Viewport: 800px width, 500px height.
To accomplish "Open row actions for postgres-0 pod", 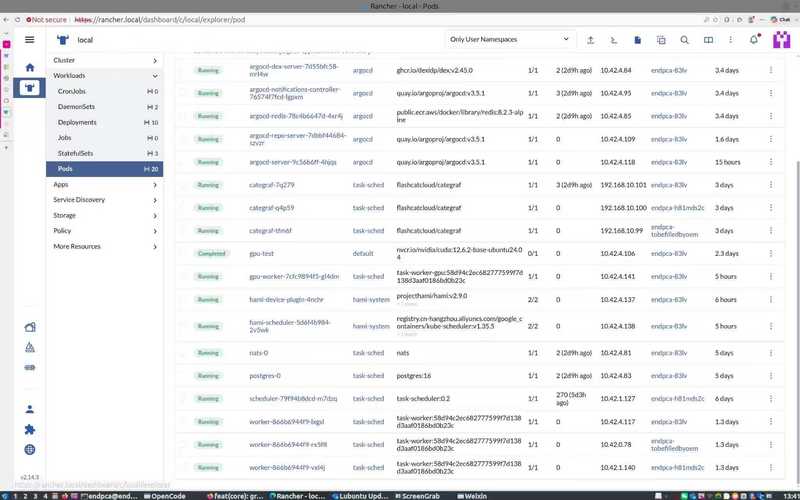I will (770, 376).
